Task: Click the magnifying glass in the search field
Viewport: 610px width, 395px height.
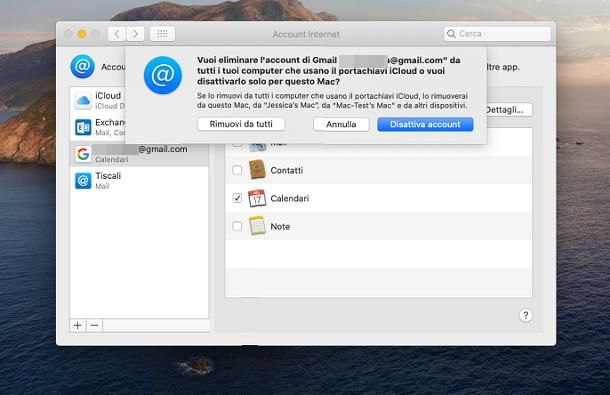Action: (451, 34)
